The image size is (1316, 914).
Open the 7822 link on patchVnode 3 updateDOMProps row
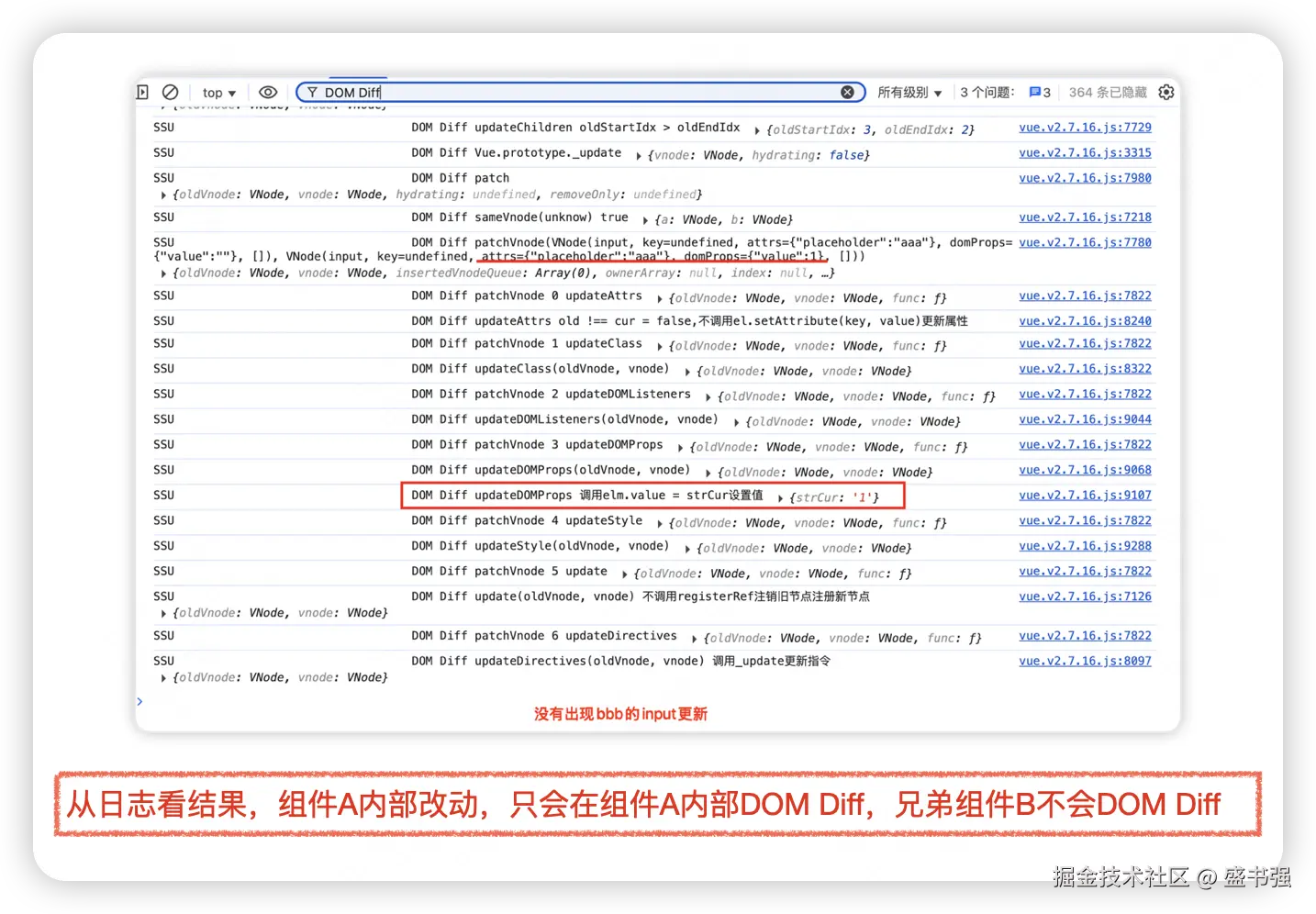(1085, 444)
